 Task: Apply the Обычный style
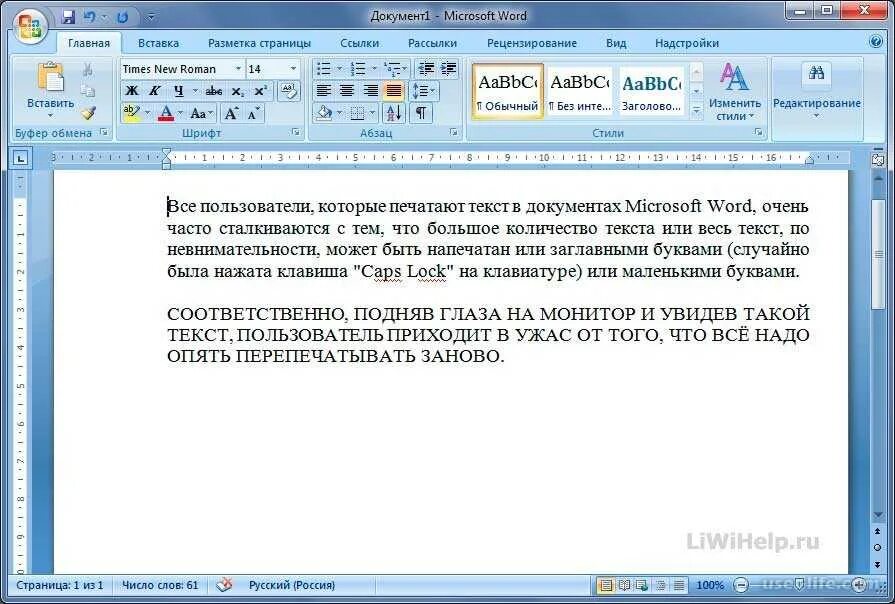point(507,91)
